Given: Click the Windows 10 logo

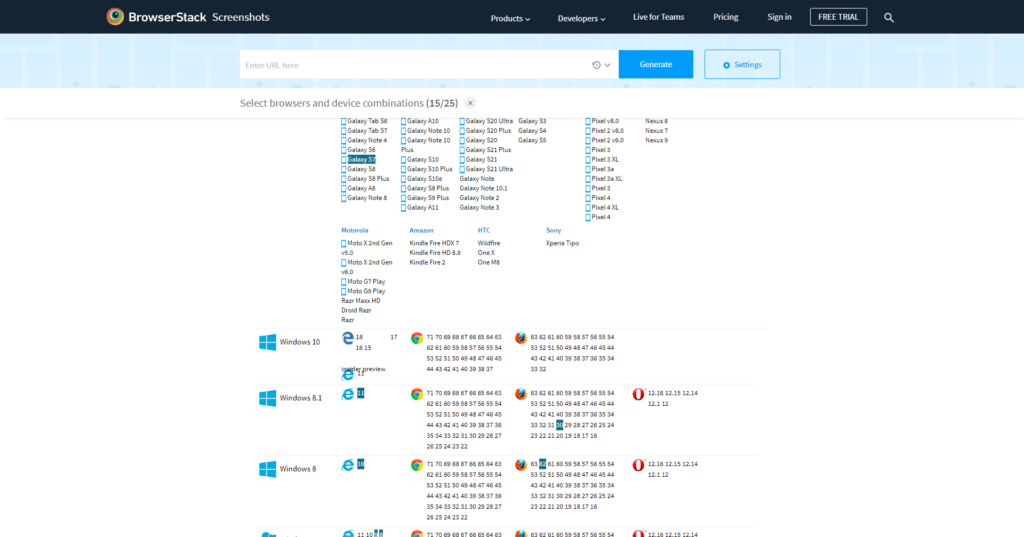Looking at the screenshot, I should coord(267,342).
